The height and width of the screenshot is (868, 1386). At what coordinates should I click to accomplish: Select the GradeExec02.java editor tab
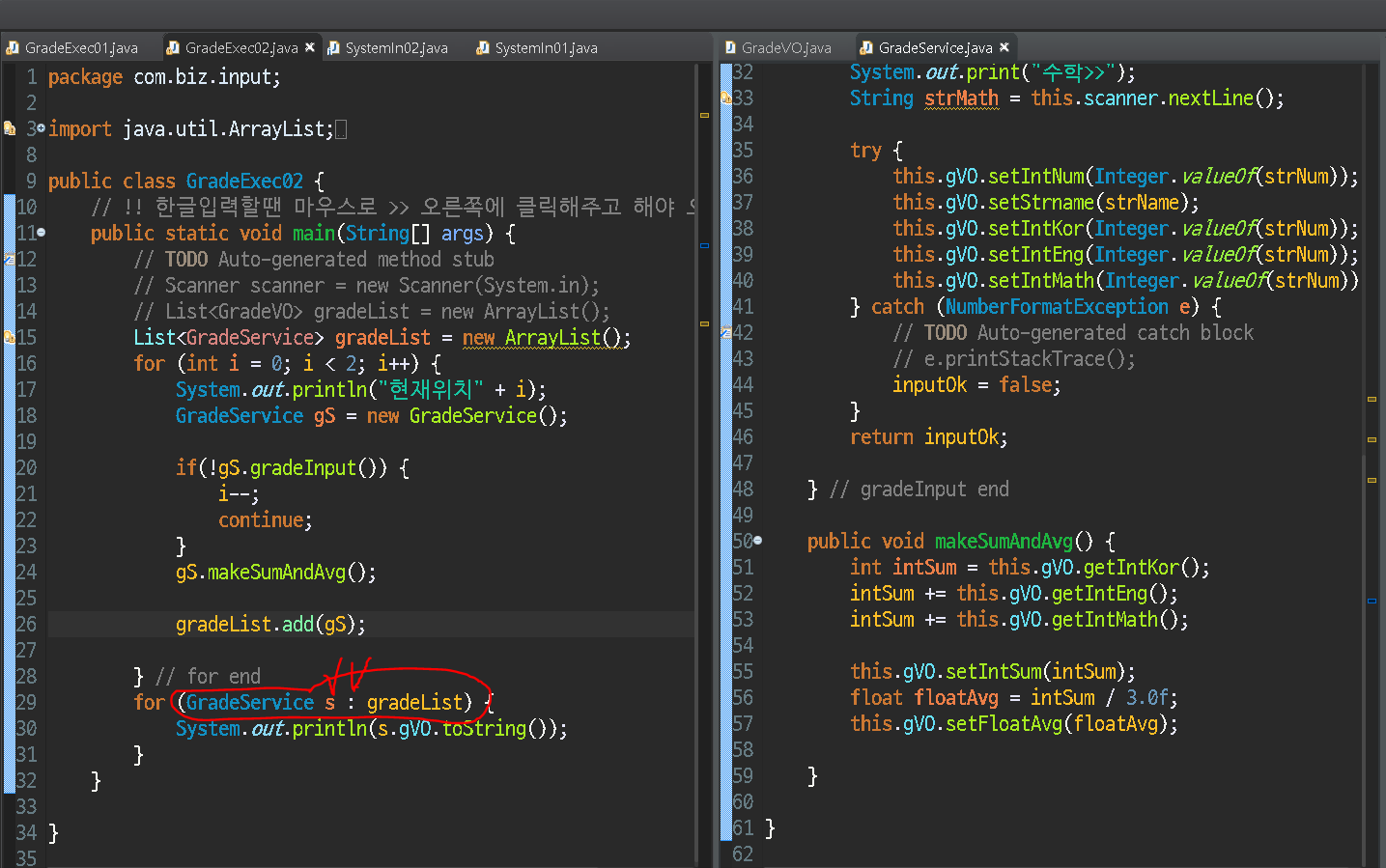pyautogui.click(x=232, y=47)
